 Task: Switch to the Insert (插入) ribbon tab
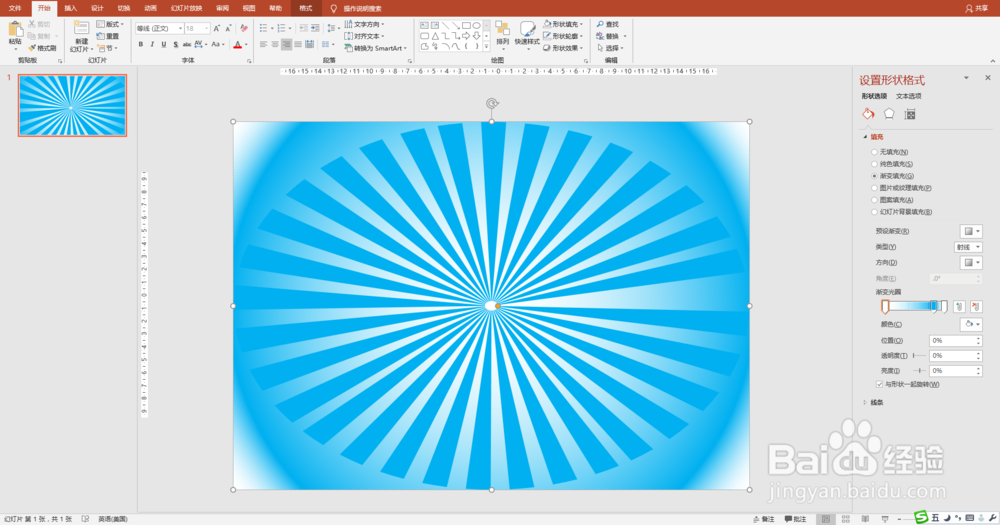(70, 8)
